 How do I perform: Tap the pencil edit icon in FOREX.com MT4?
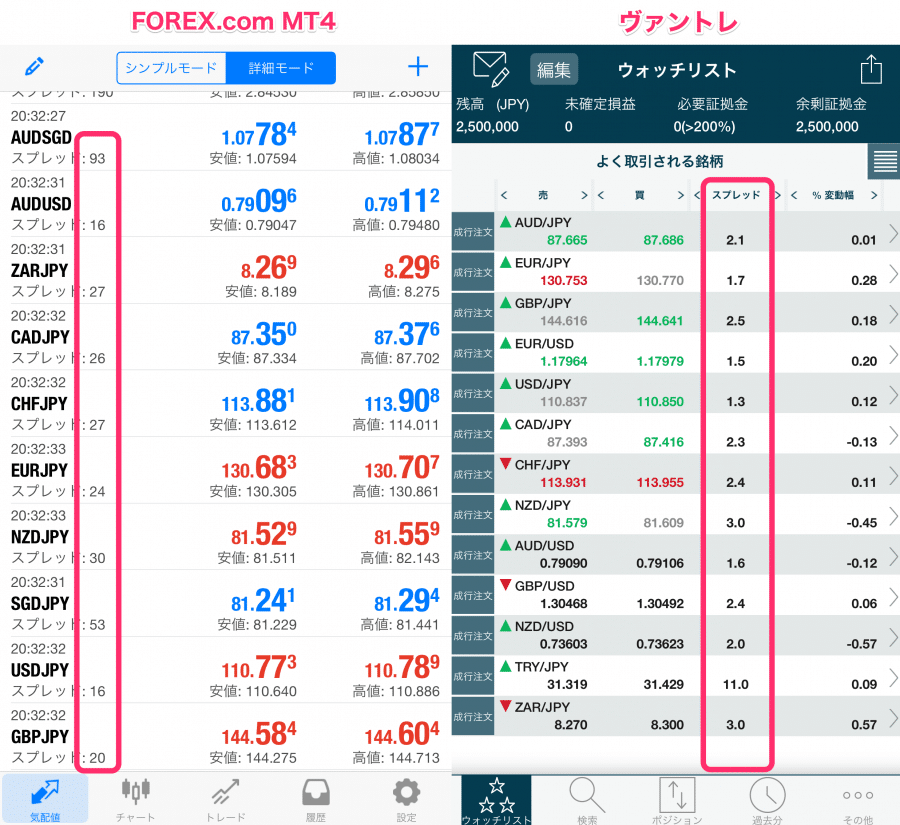(34, 67)
